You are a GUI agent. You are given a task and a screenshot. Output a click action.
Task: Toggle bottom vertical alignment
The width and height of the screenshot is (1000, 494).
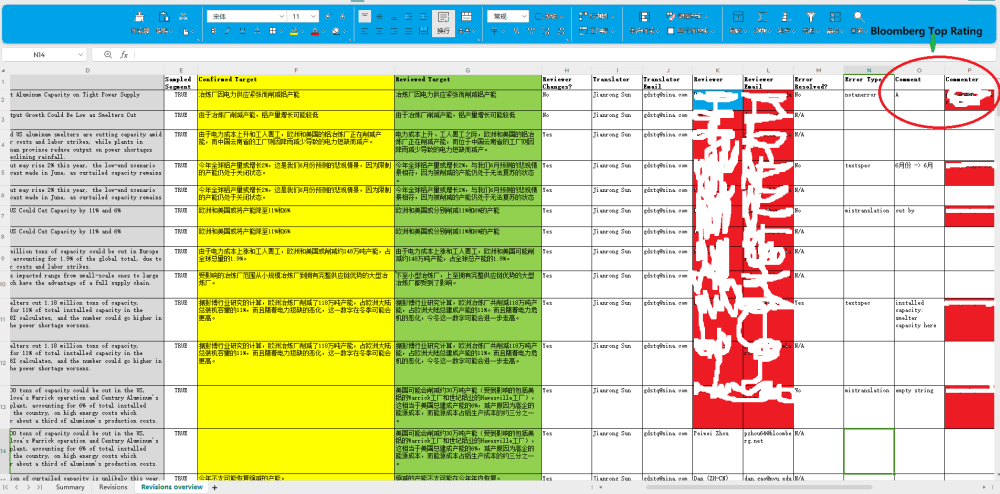[x=394, y=17]
